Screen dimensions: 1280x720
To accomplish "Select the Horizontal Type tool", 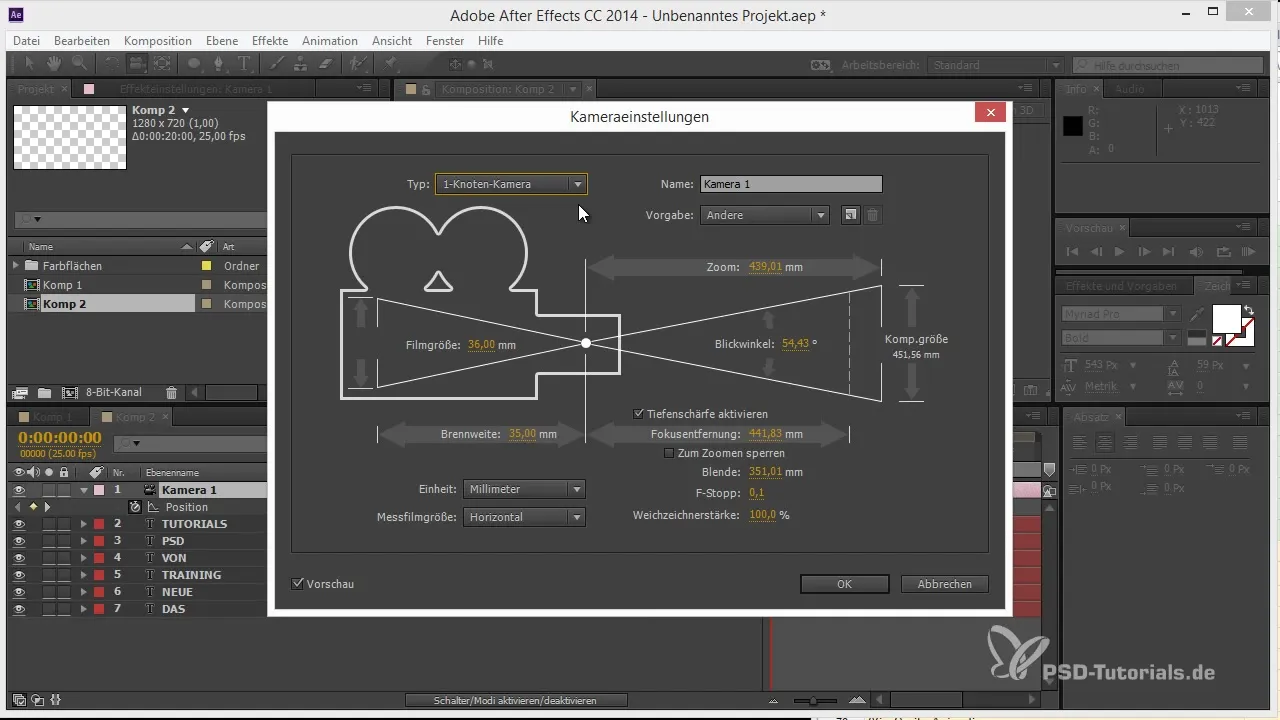I will click(245, 64).
